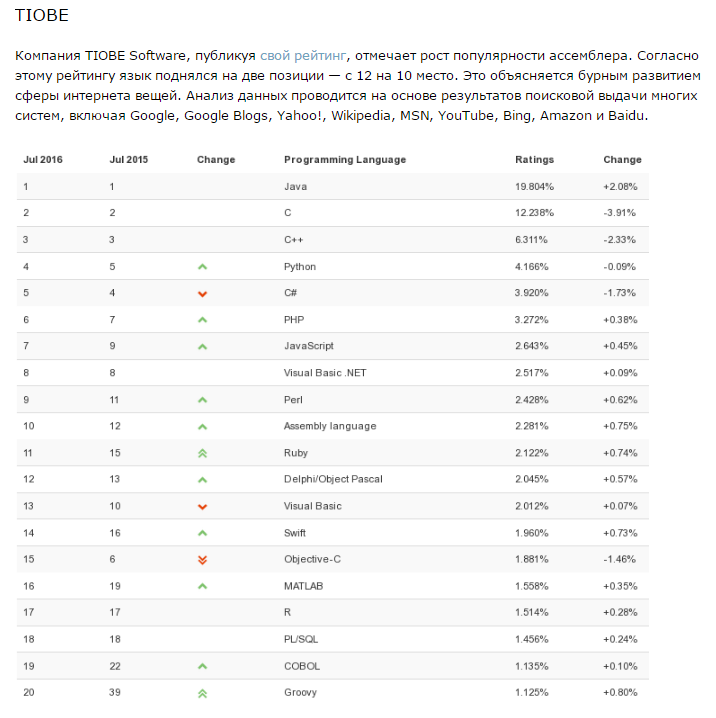716x718 pixels.
Task: Click the "Jul 2015" column header
Action: [x=129, y=160]
